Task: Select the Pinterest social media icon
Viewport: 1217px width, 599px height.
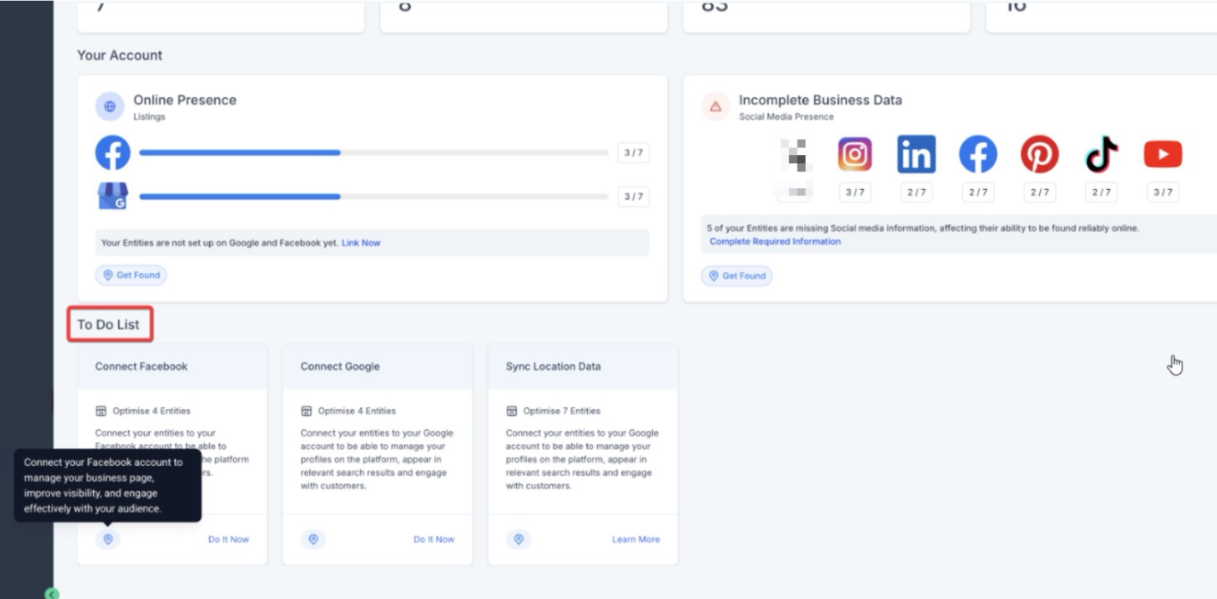Action: [1039, 154]
